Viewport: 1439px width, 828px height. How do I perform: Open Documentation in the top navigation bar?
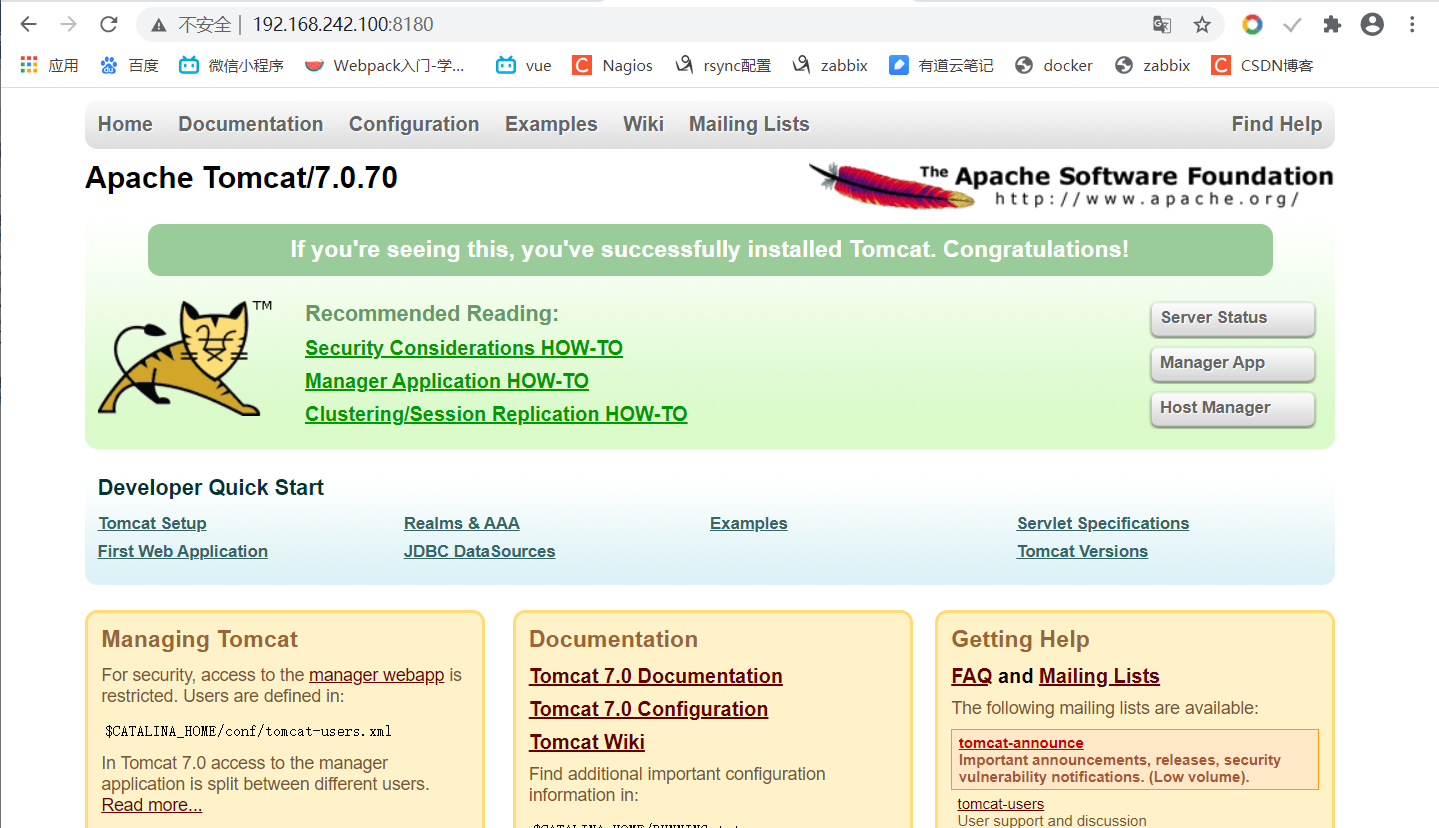click(x=251, y=124)
